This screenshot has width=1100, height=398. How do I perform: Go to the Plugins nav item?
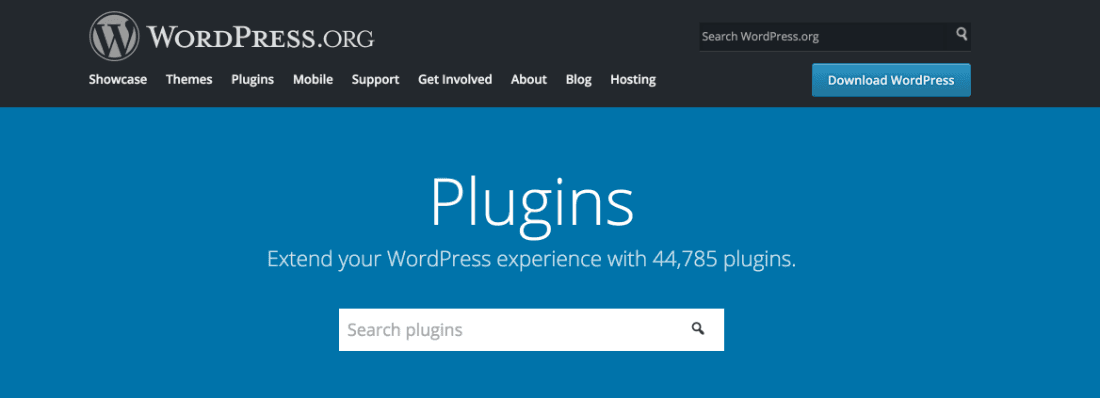253,79
